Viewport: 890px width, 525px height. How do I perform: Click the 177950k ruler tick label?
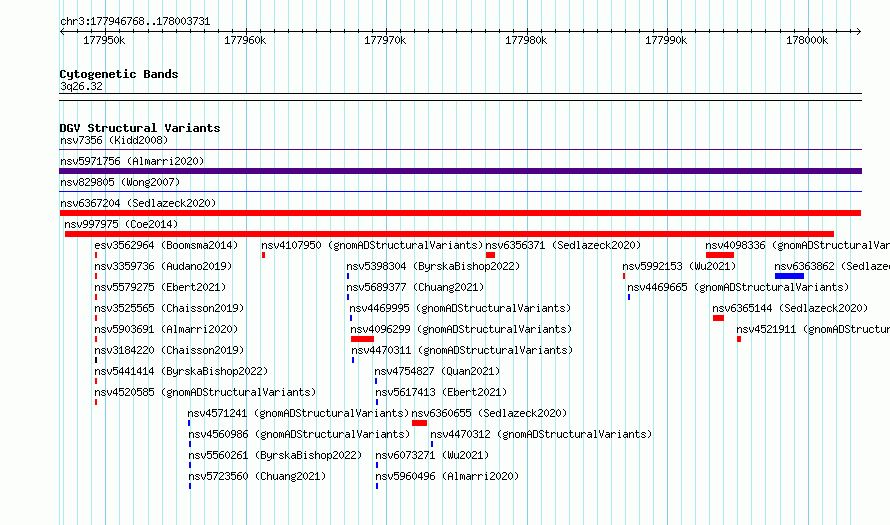[104, 40]
